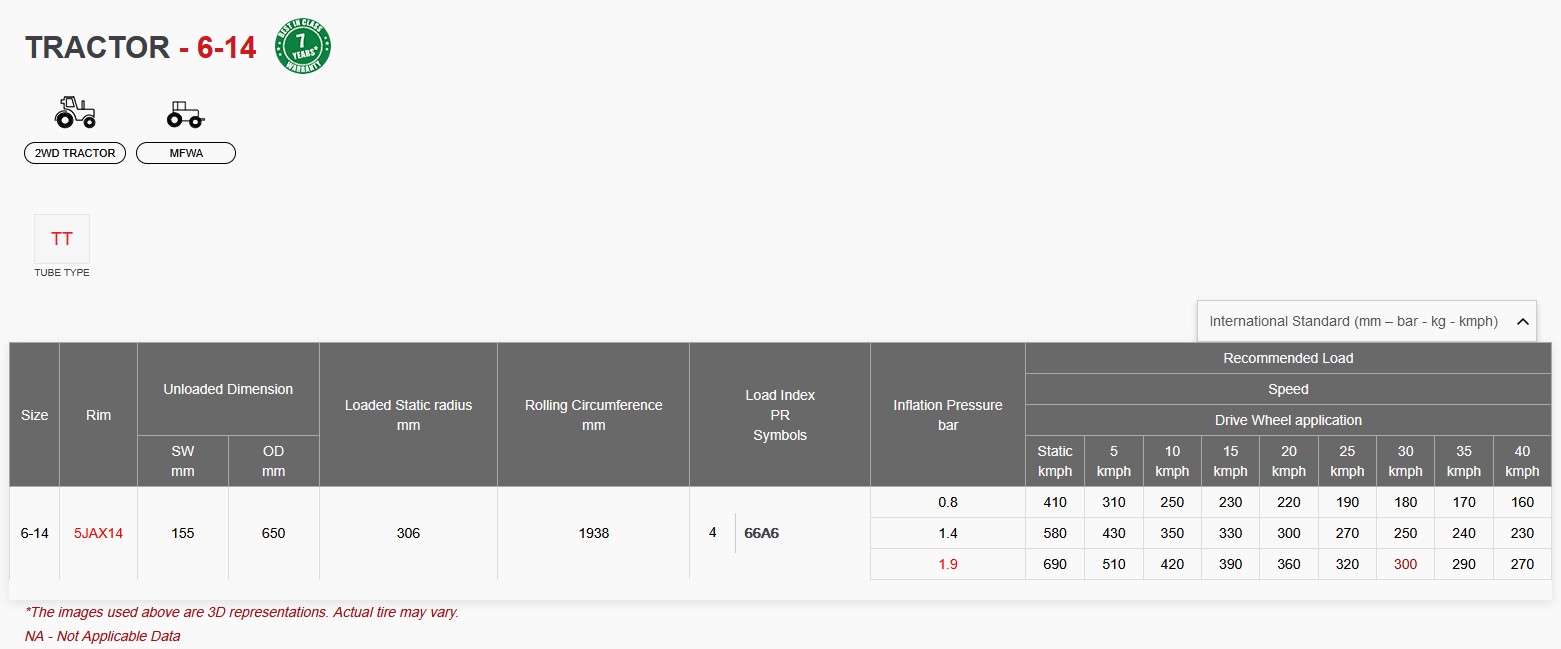Collapse units dropdown using chevron arrow

pos(1522,321)
